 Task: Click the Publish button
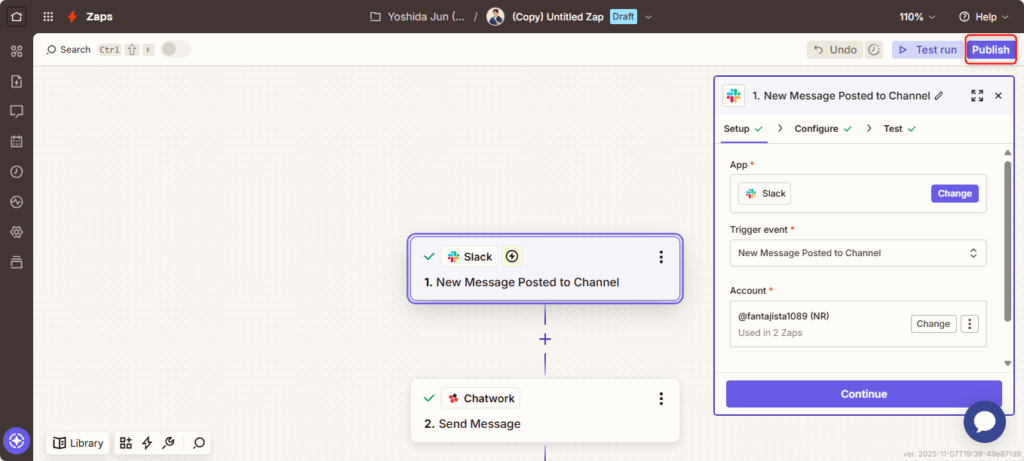[990, 50]
